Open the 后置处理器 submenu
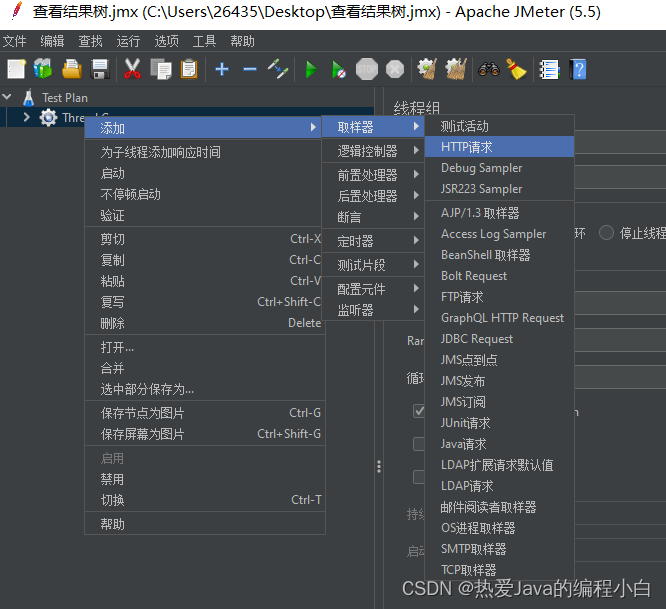Screen dimensions: 666x609 pyautogui.click(x=373, y=196)
